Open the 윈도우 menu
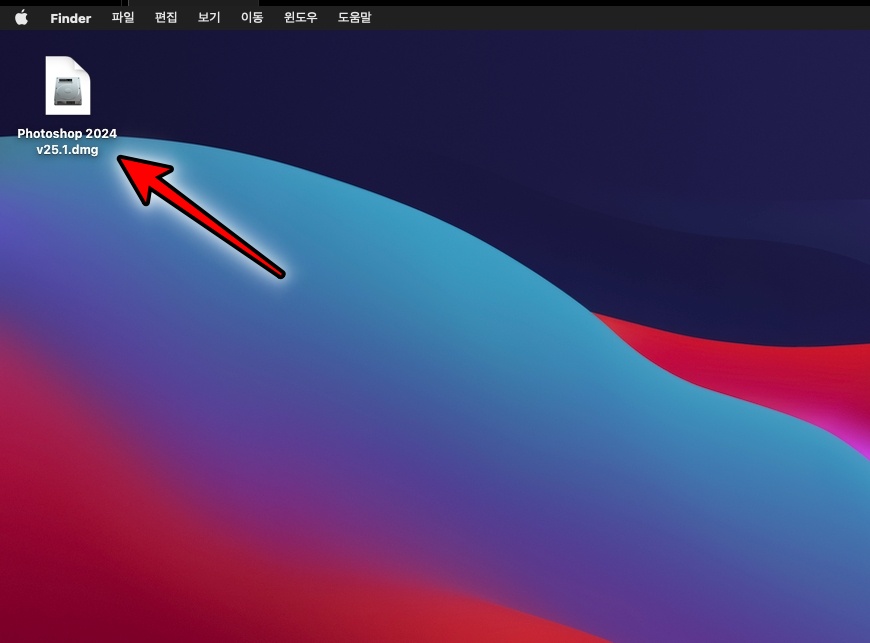 point(301,18)
